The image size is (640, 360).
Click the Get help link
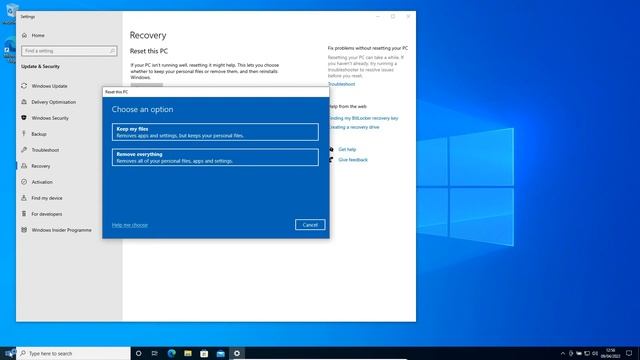347,149
